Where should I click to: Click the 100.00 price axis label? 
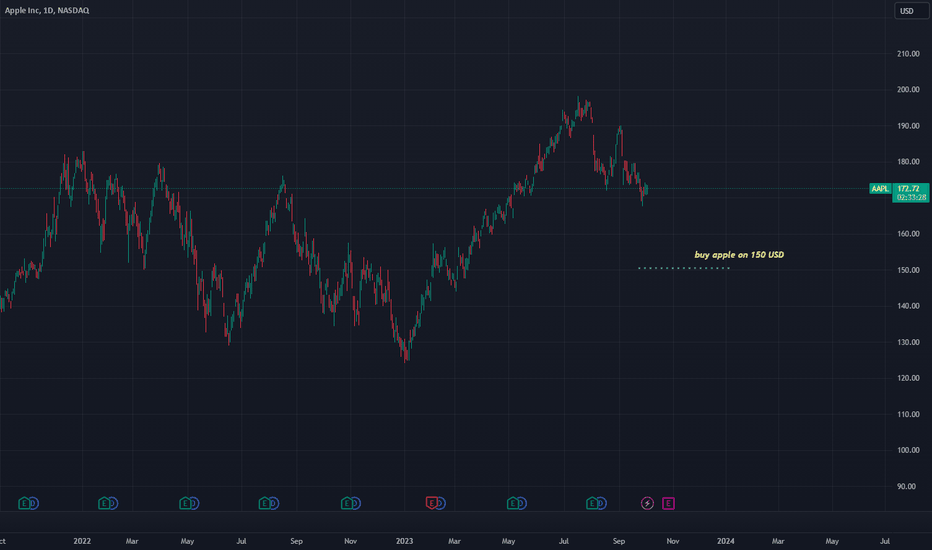click(x=908, y=450)
